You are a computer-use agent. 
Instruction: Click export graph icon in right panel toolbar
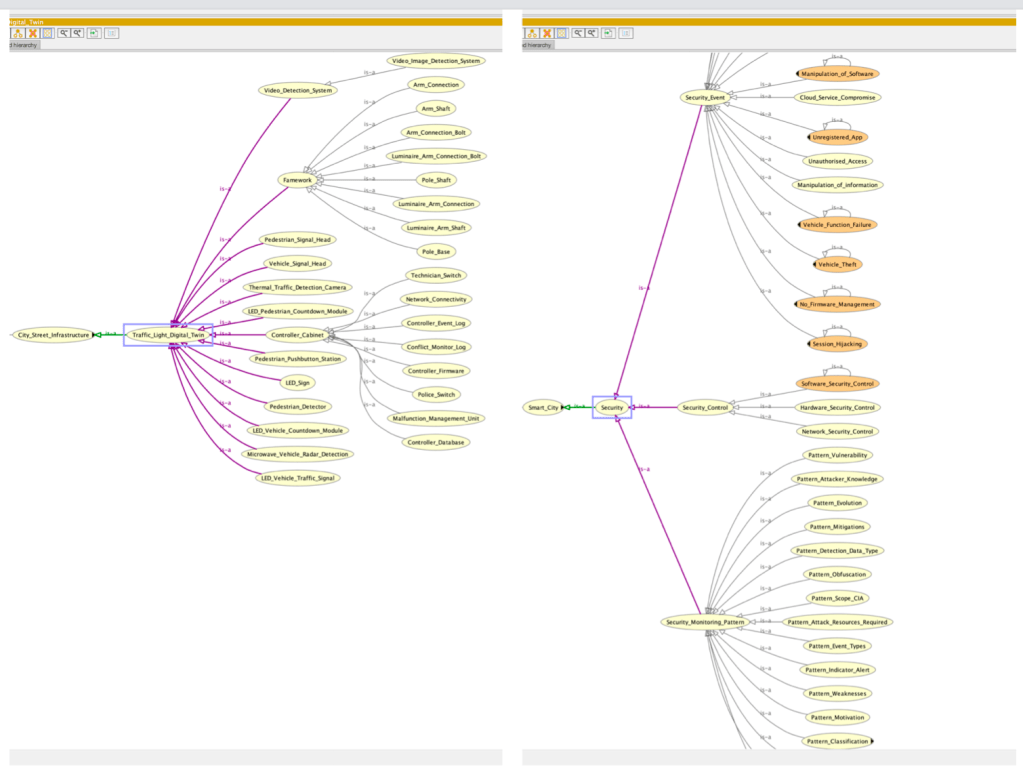tap(608, 33)
